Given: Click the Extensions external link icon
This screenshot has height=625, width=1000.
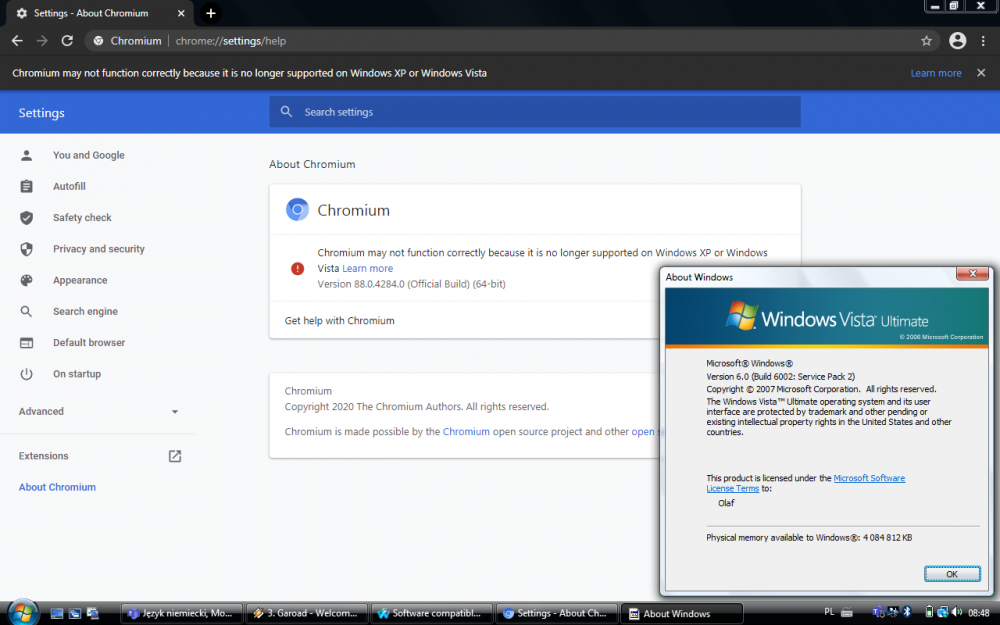Looking at the screenshot, I should (175, 456).
